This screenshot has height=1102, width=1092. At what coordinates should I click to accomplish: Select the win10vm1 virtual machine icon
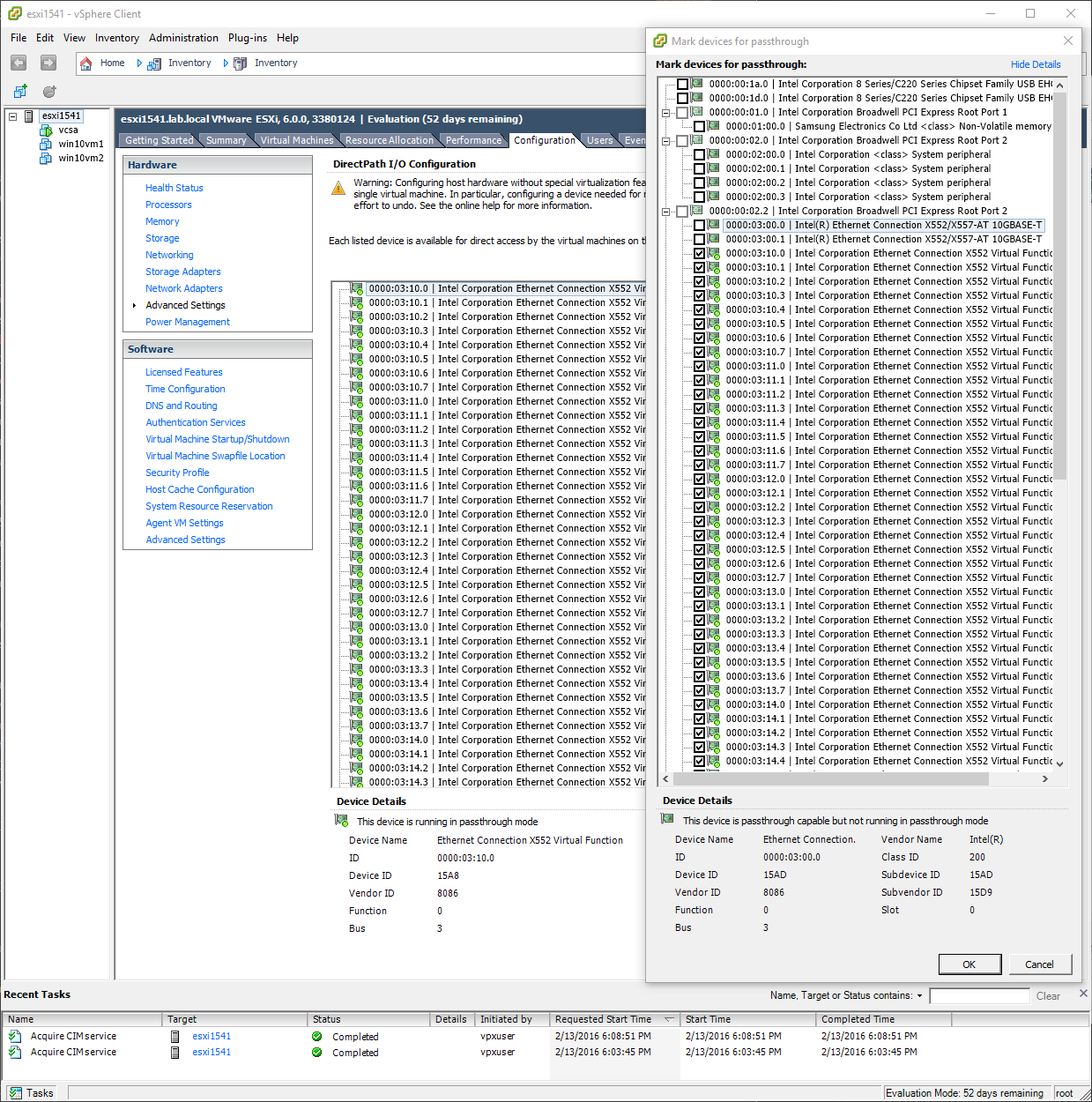(46, 144)
